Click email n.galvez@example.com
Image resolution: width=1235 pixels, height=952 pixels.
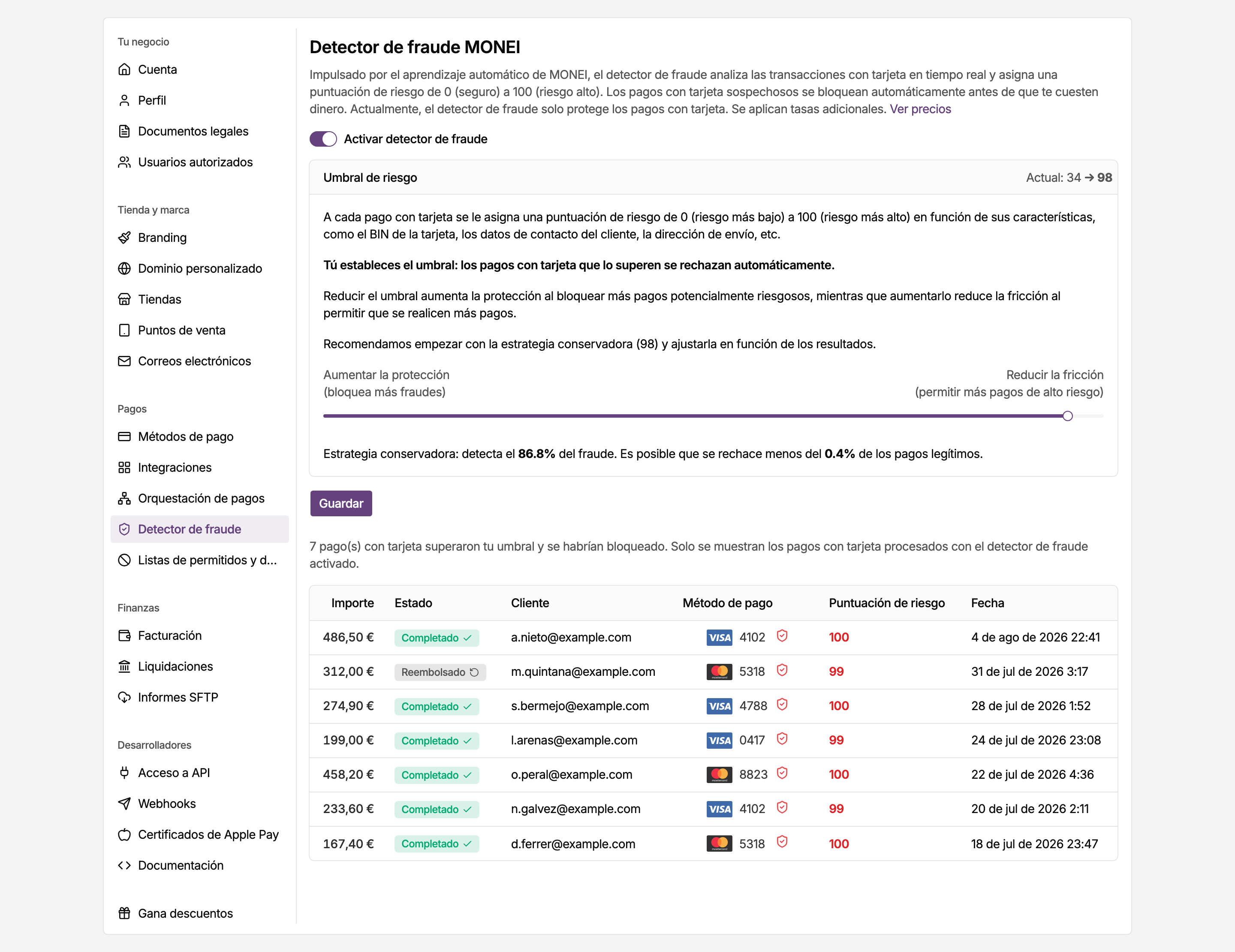[575, 809]
